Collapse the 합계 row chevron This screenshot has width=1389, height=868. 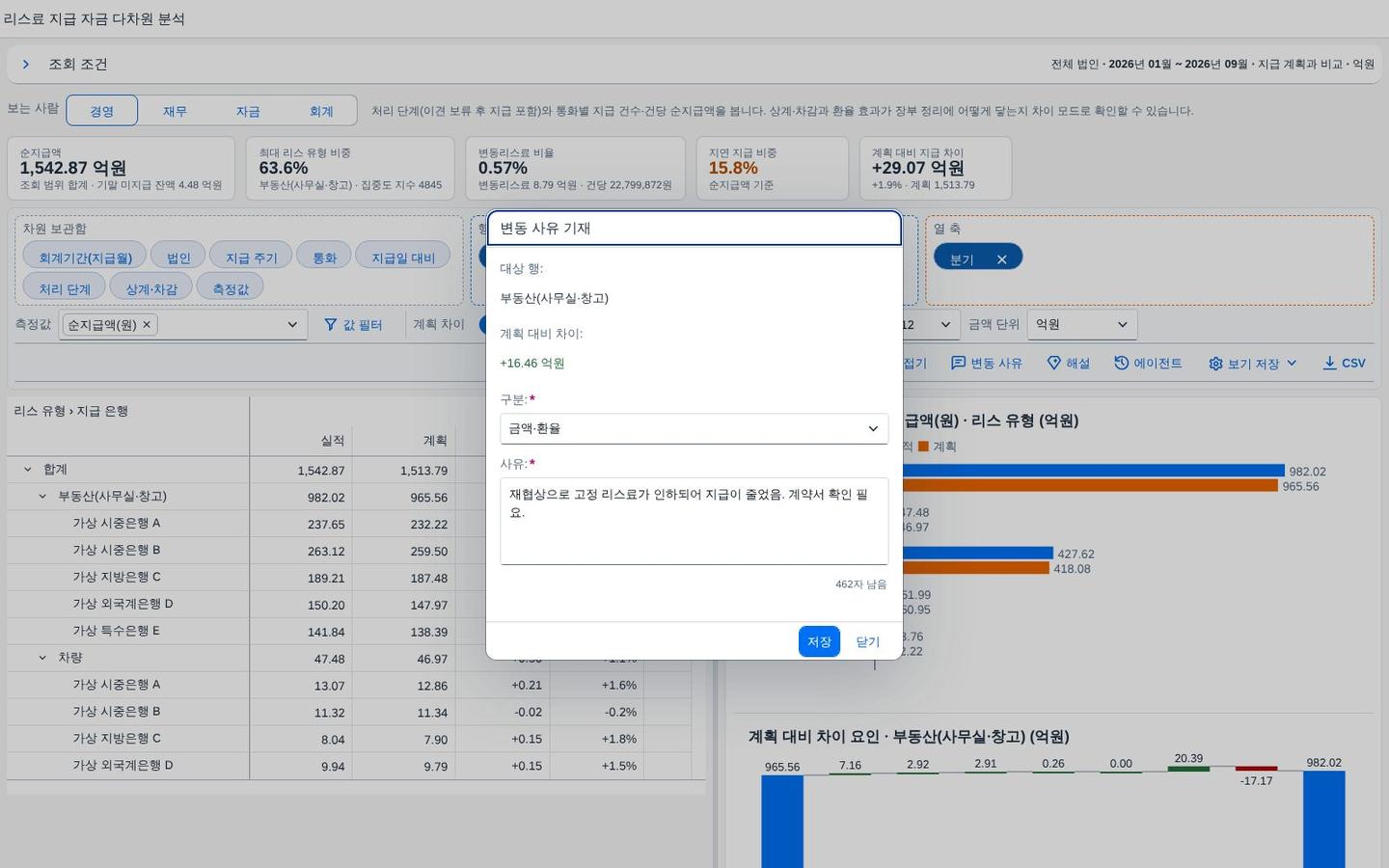pyautogui.click(x=27, y=470)
